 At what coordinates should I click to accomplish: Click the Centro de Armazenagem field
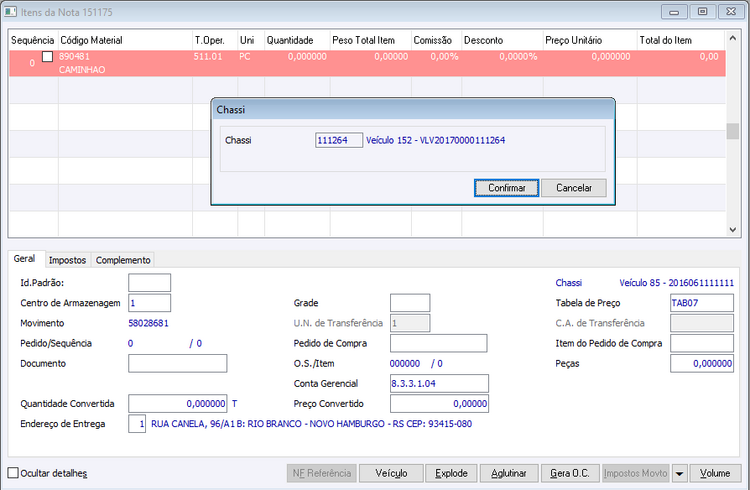[x=149, y=303]
